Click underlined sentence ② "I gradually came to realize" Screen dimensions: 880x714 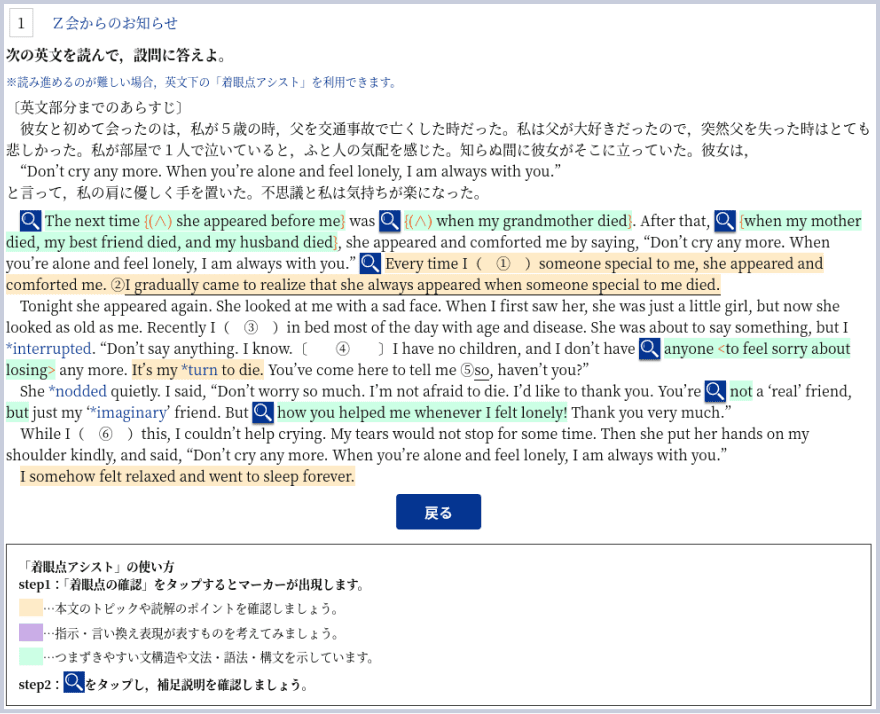pos(422,285)
